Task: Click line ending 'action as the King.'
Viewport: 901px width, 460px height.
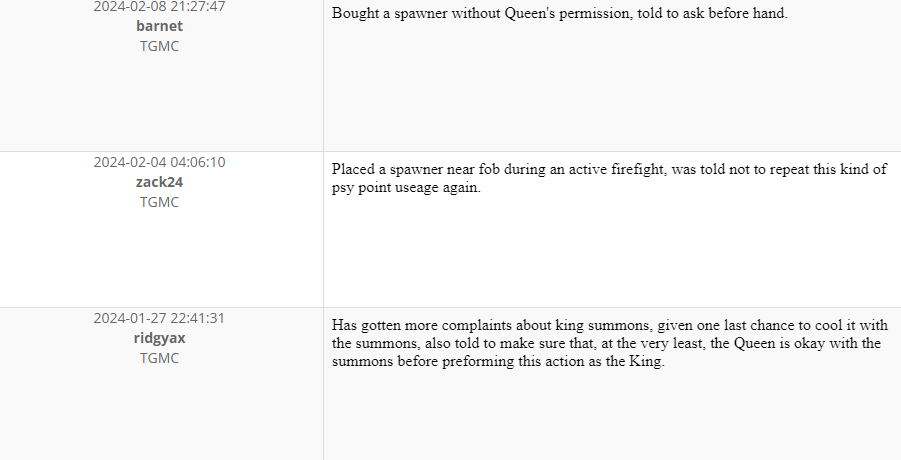Action: pyautogui.click(x=497, y=362)
